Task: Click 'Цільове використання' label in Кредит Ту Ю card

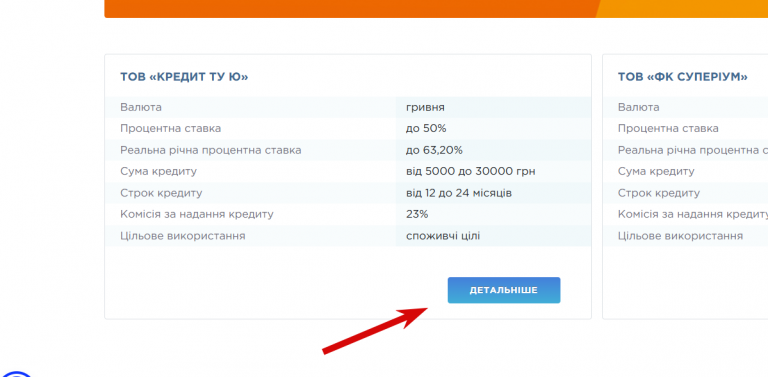Action: (x=183, y=236)
